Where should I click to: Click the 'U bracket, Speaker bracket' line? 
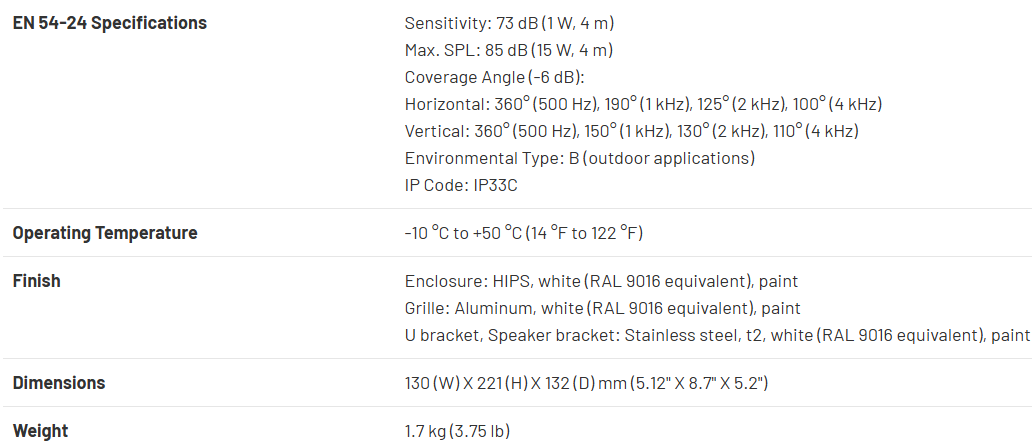pyautogui.click(x=717, y=336)
